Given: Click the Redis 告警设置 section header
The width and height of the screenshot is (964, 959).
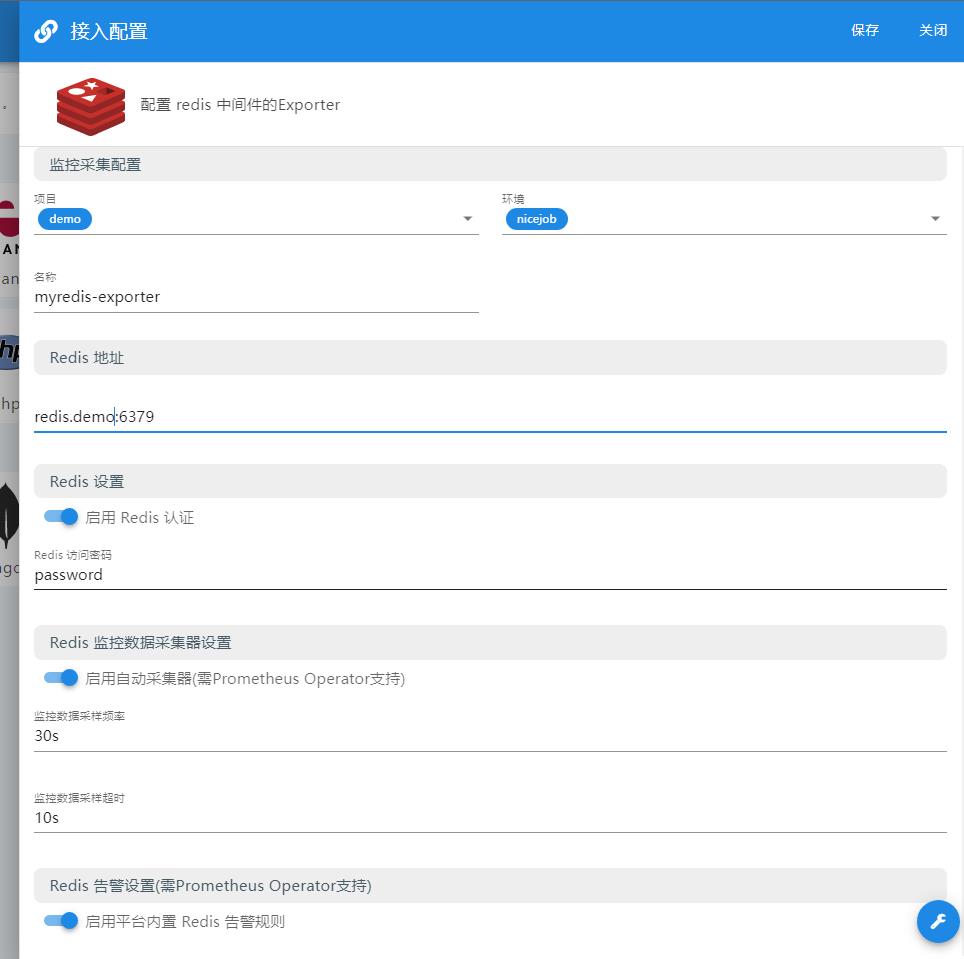Looking at the screenshot, I should pyautogui.click(x=490, y=885).
